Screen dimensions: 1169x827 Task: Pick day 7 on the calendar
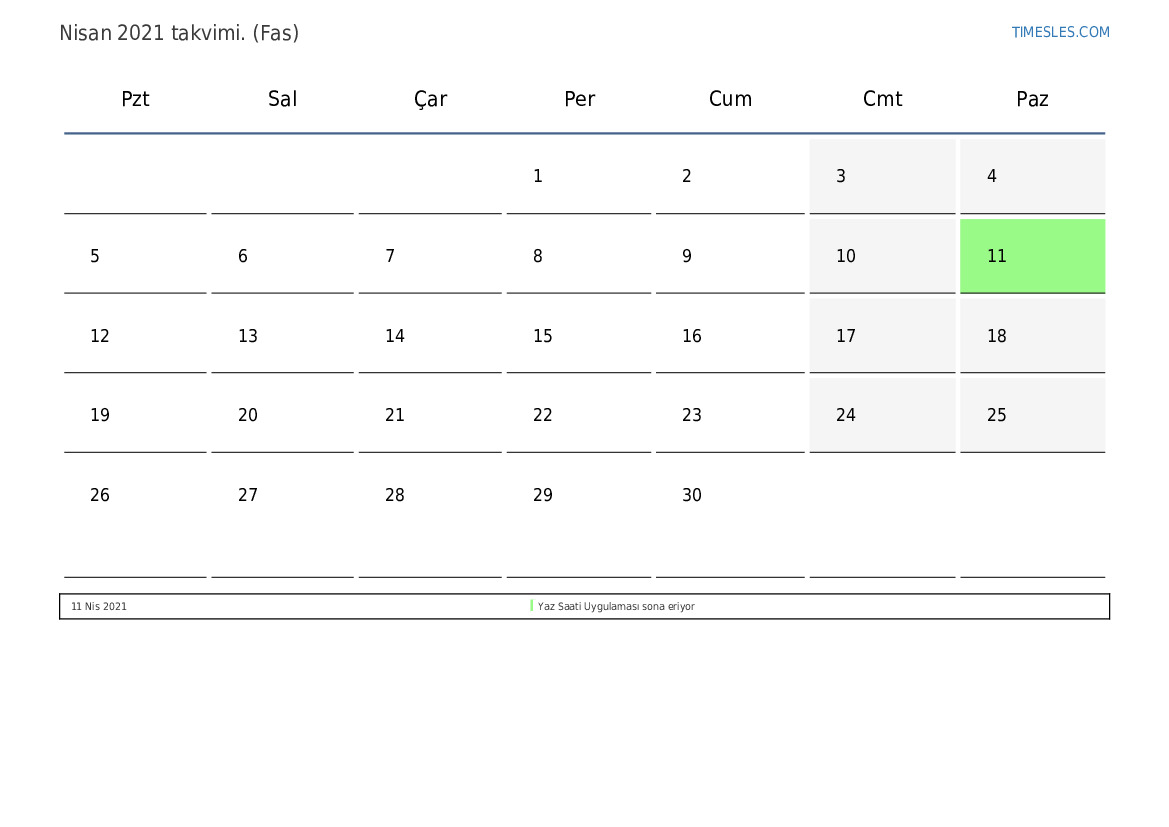tap(430, 256)
